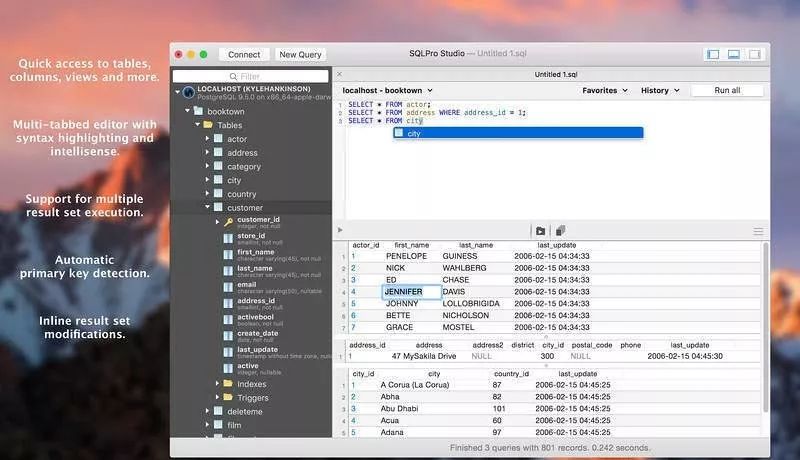
Task: Click the address_id column icon
Action: tap(228, 303)
